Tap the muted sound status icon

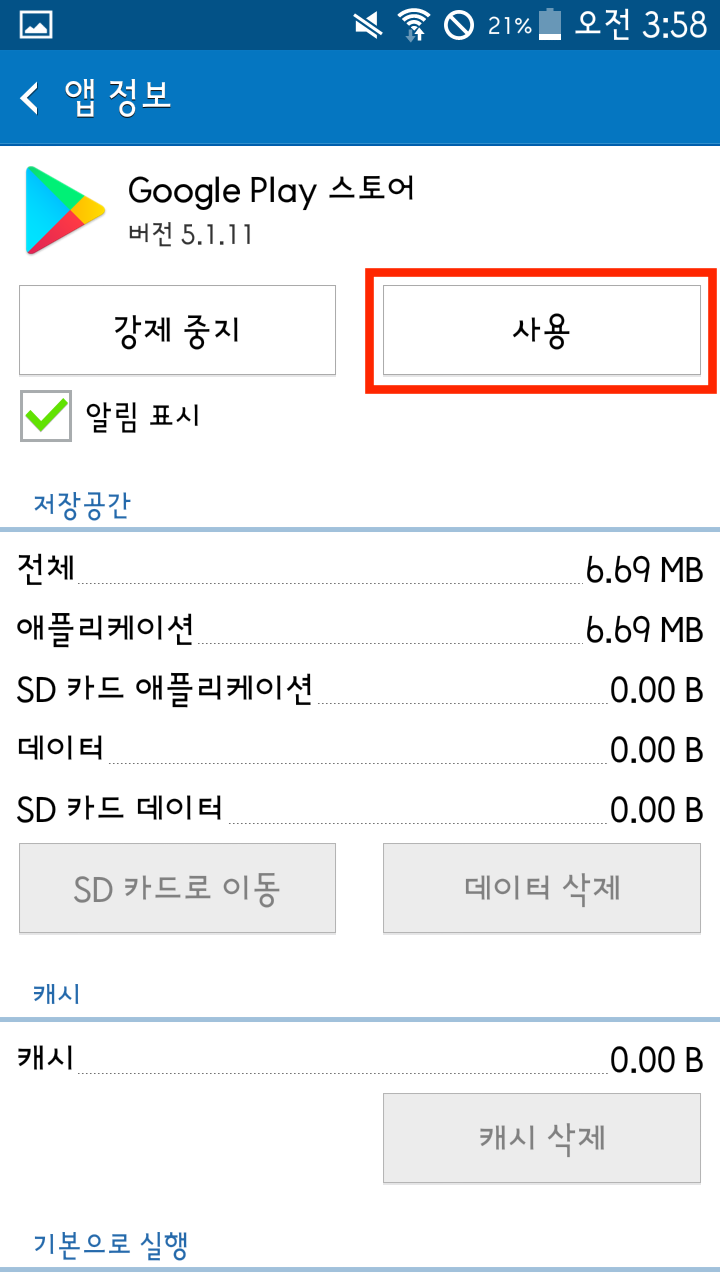click(x=369, y=25)
